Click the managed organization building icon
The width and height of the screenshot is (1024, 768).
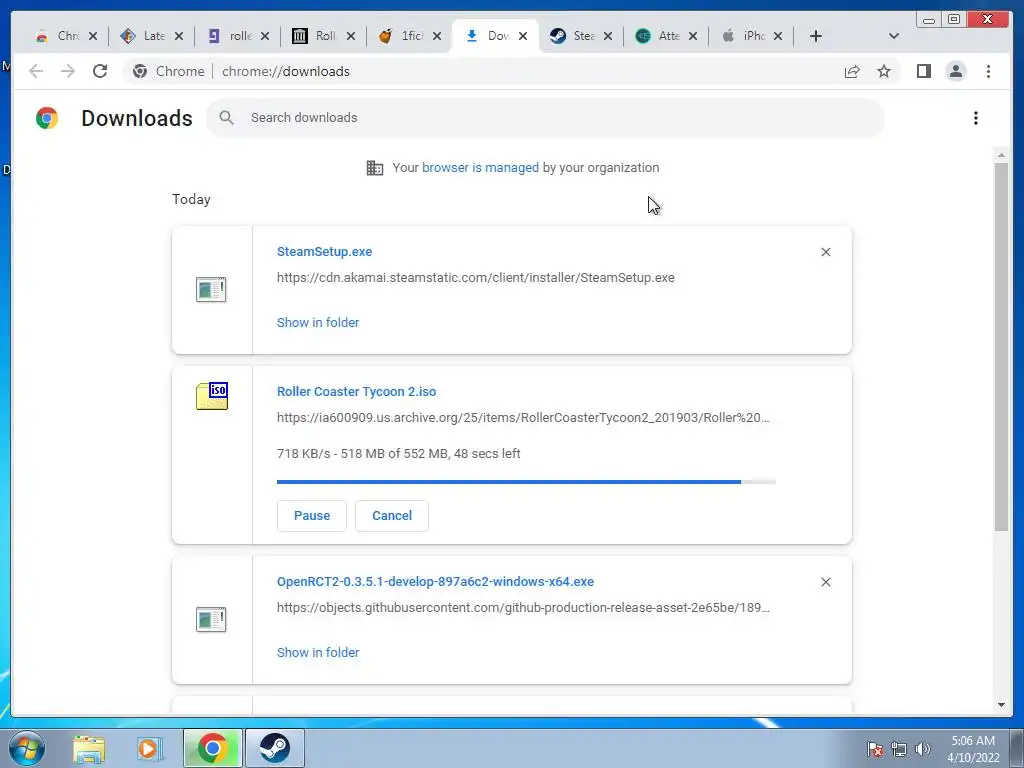pos(375,168)
